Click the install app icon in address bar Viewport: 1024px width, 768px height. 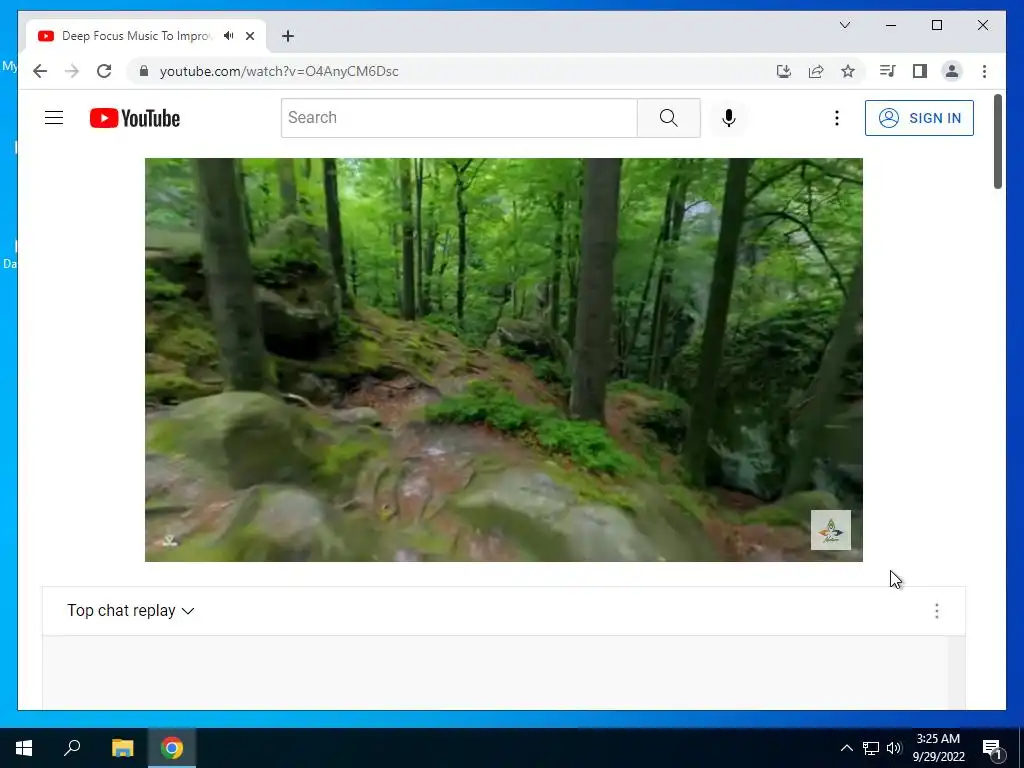[x=784, y=71]
